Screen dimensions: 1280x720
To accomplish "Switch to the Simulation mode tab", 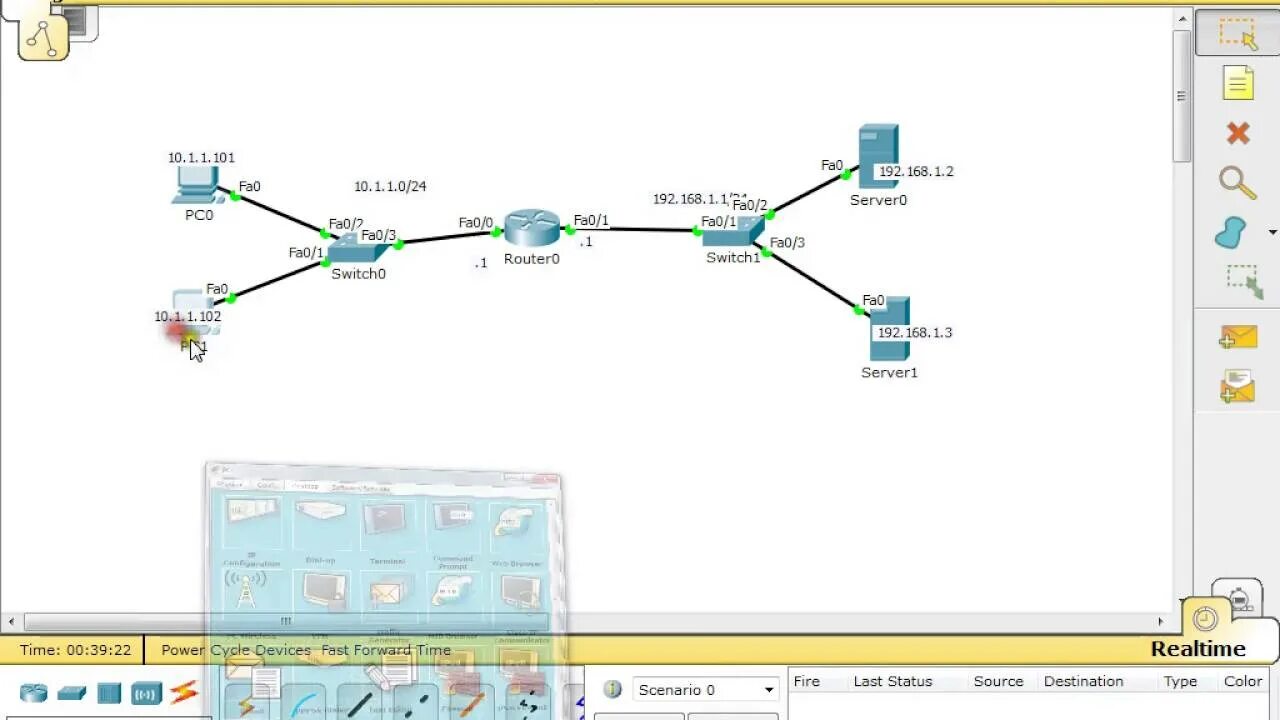I will (x=1240, y=598).
